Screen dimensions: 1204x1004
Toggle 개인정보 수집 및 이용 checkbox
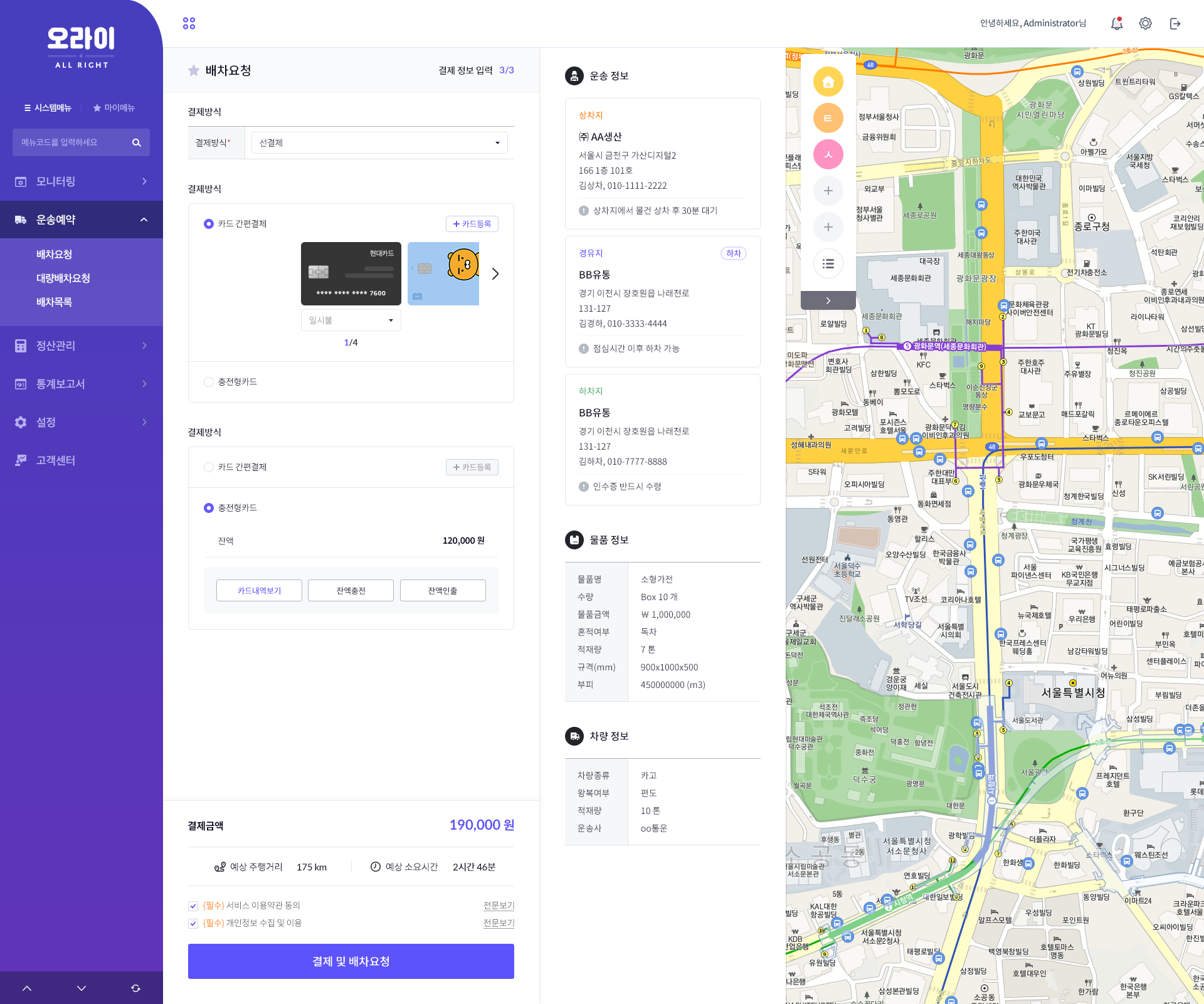(193, 923)
